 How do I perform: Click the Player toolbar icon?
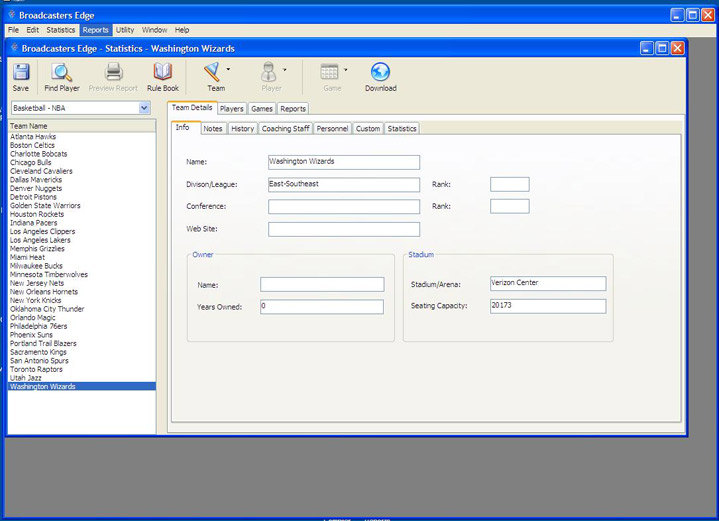point(269,72)
